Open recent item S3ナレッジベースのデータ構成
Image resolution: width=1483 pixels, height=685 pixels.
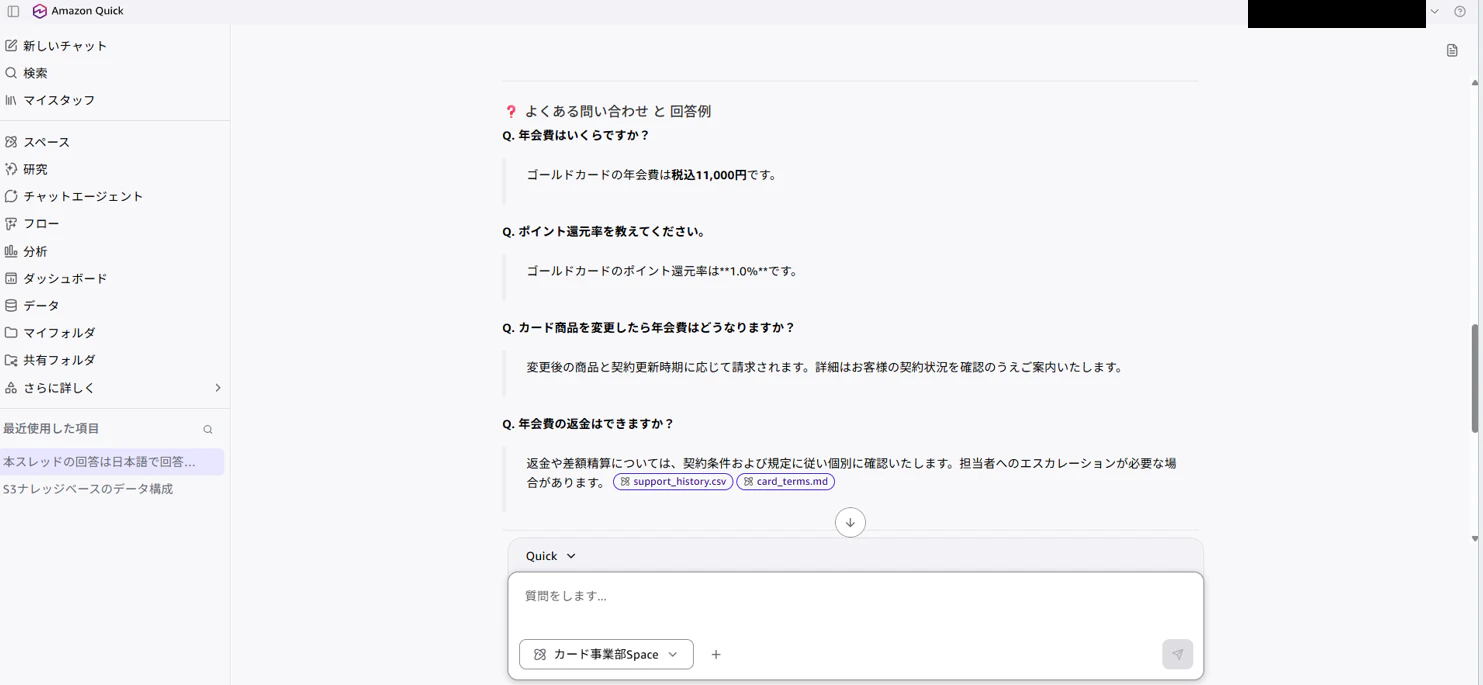coord(88,489)
